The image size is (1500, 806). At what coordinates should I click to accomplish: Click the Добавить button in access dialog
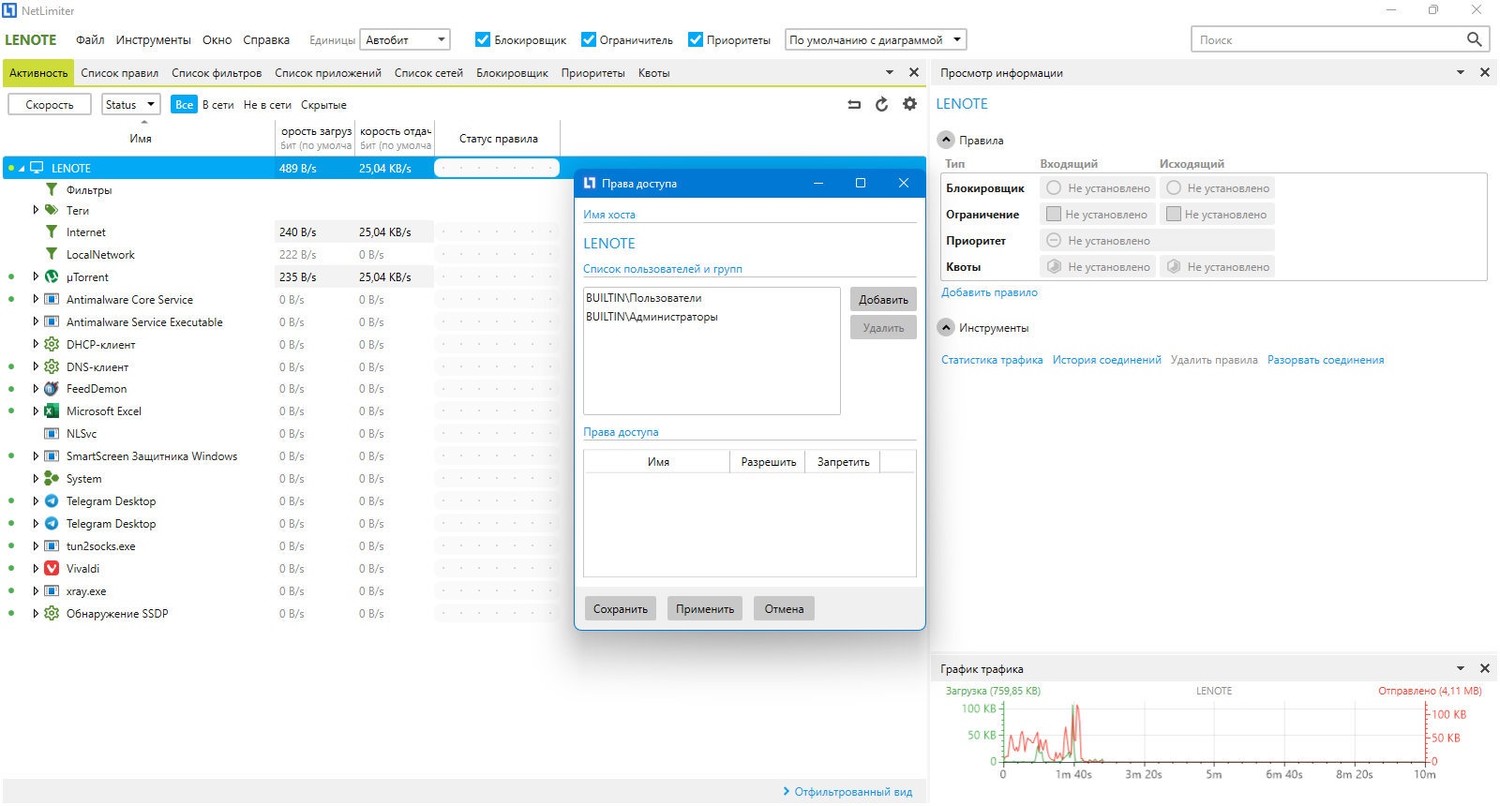(883, 299)
